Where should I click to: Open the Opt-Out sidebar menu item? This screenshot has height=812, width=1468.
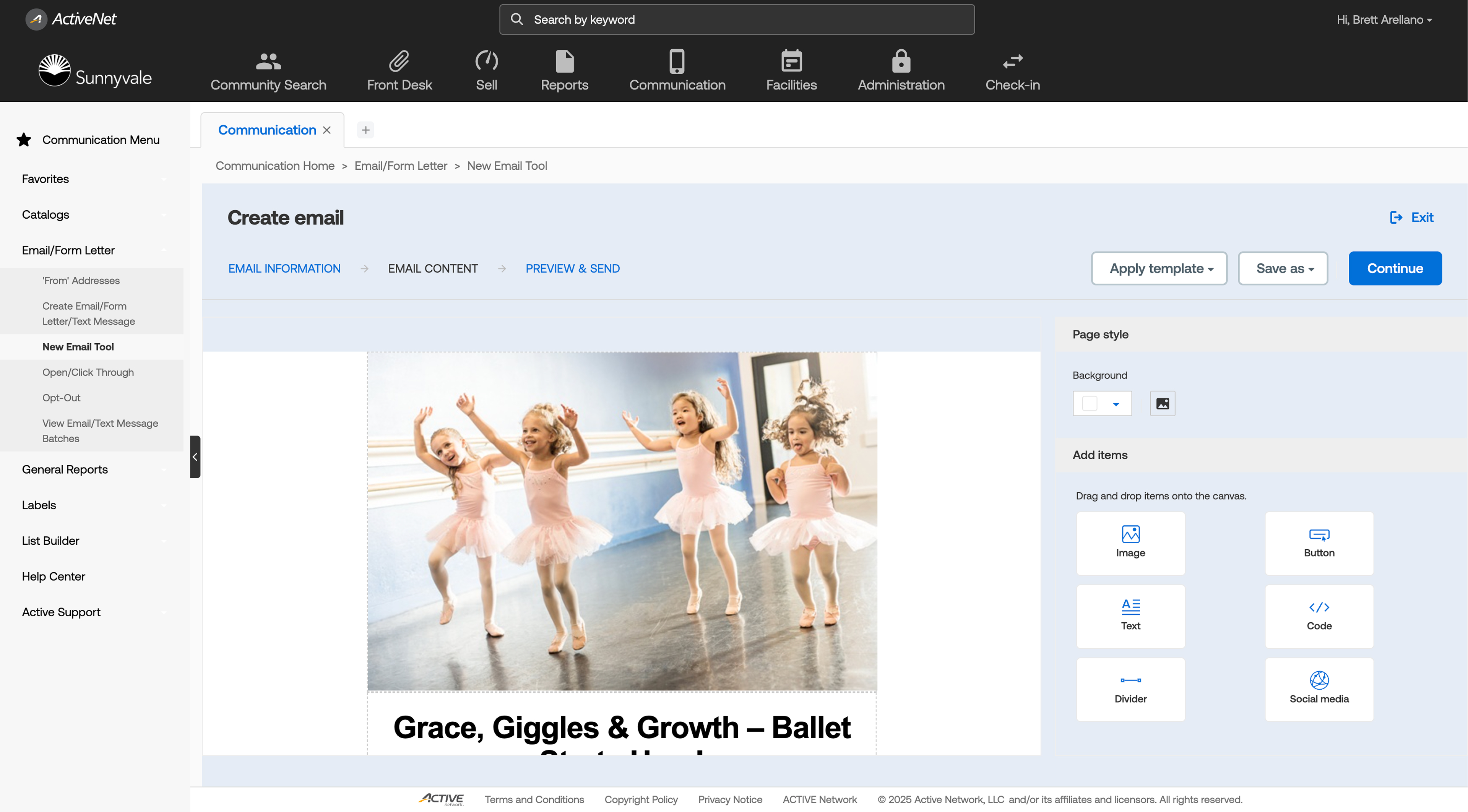pyautogui.click(x=61, y=397)
